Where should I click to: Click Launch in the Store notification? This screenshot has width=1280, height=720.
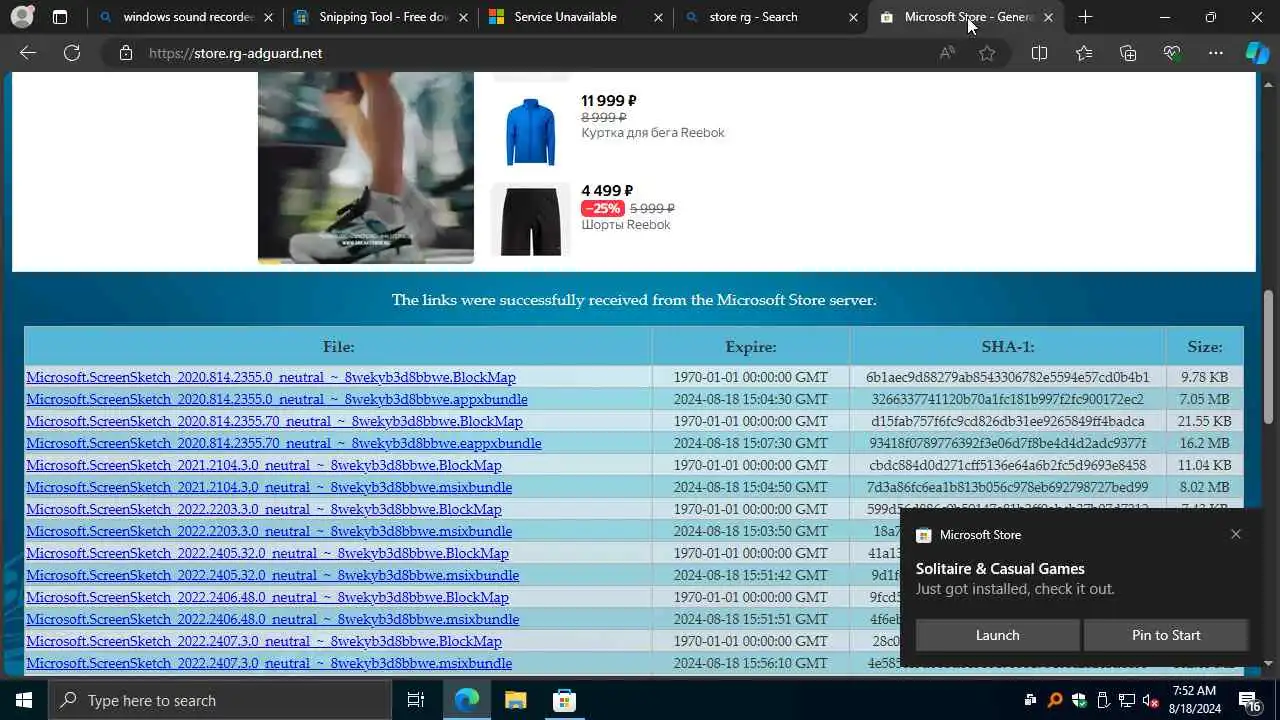[997, 635]
